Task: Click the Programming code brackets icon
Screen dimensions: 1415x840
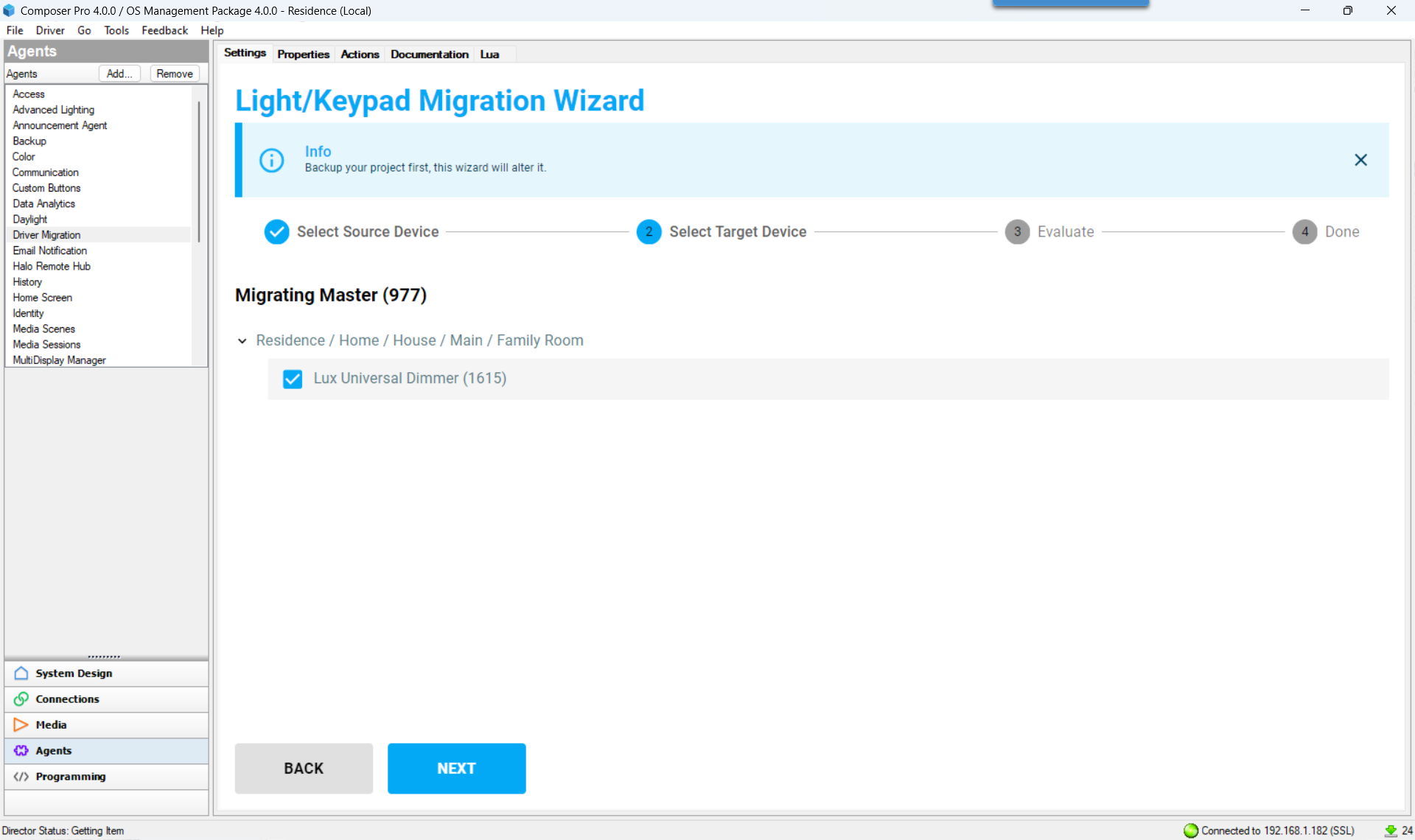Action: click(21, 777)
